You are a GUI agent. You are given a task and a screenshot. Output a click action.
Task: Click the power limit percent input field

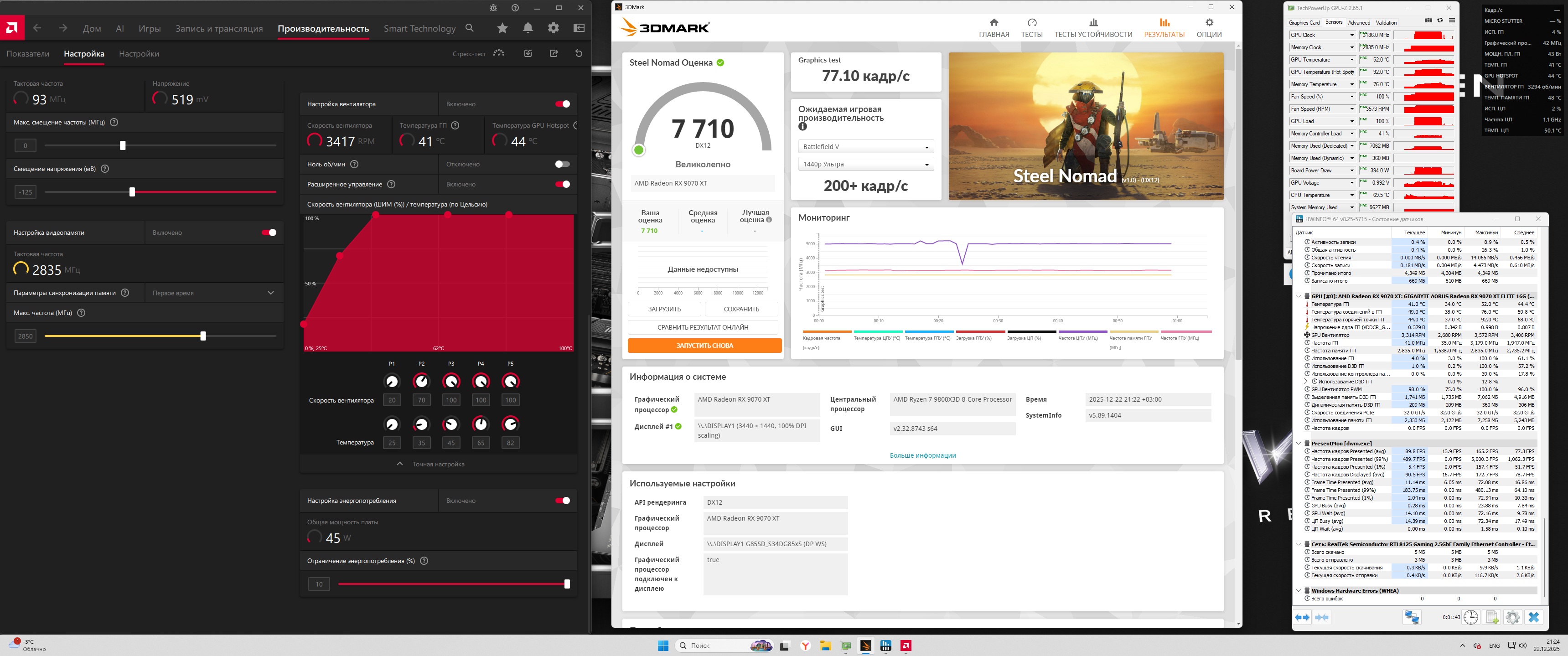coord(319,584)
